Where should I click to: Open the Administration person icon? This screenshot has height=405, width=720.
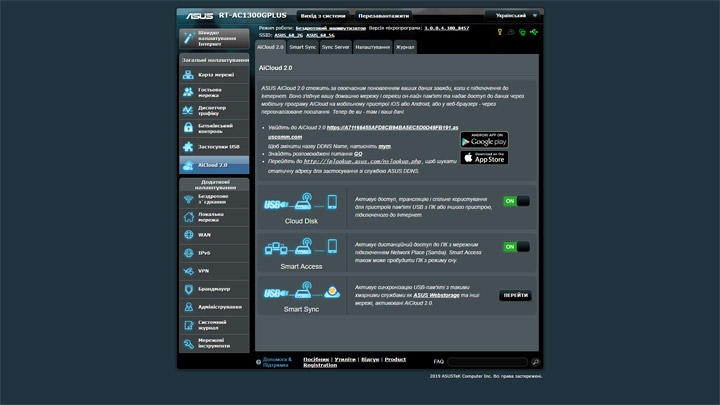[188, 307]
